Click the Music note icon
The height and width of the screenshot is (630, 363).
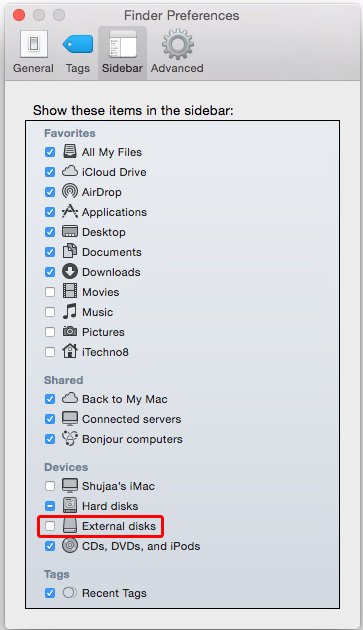pyautogui.click(x=70, y=311)
